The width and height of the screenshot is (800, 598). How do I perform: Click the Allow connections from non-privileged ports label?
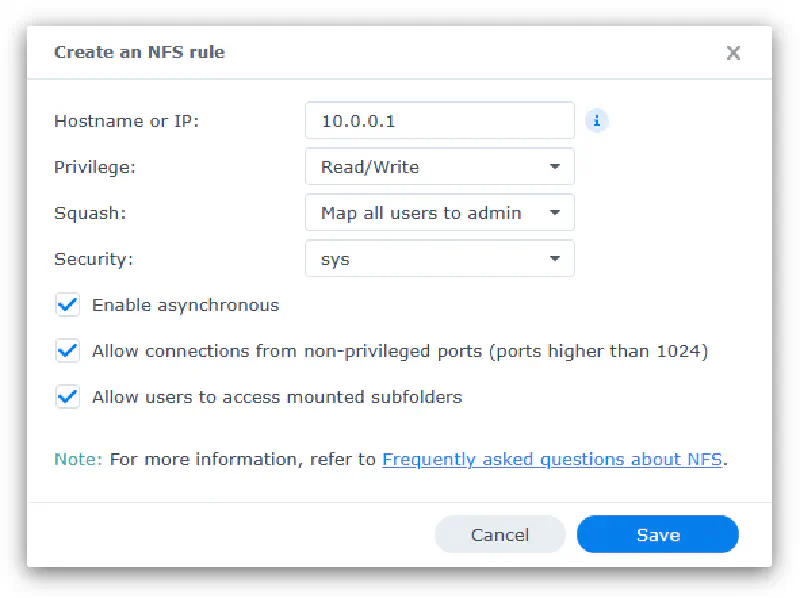pyautogui.click(x=399, y=351)
